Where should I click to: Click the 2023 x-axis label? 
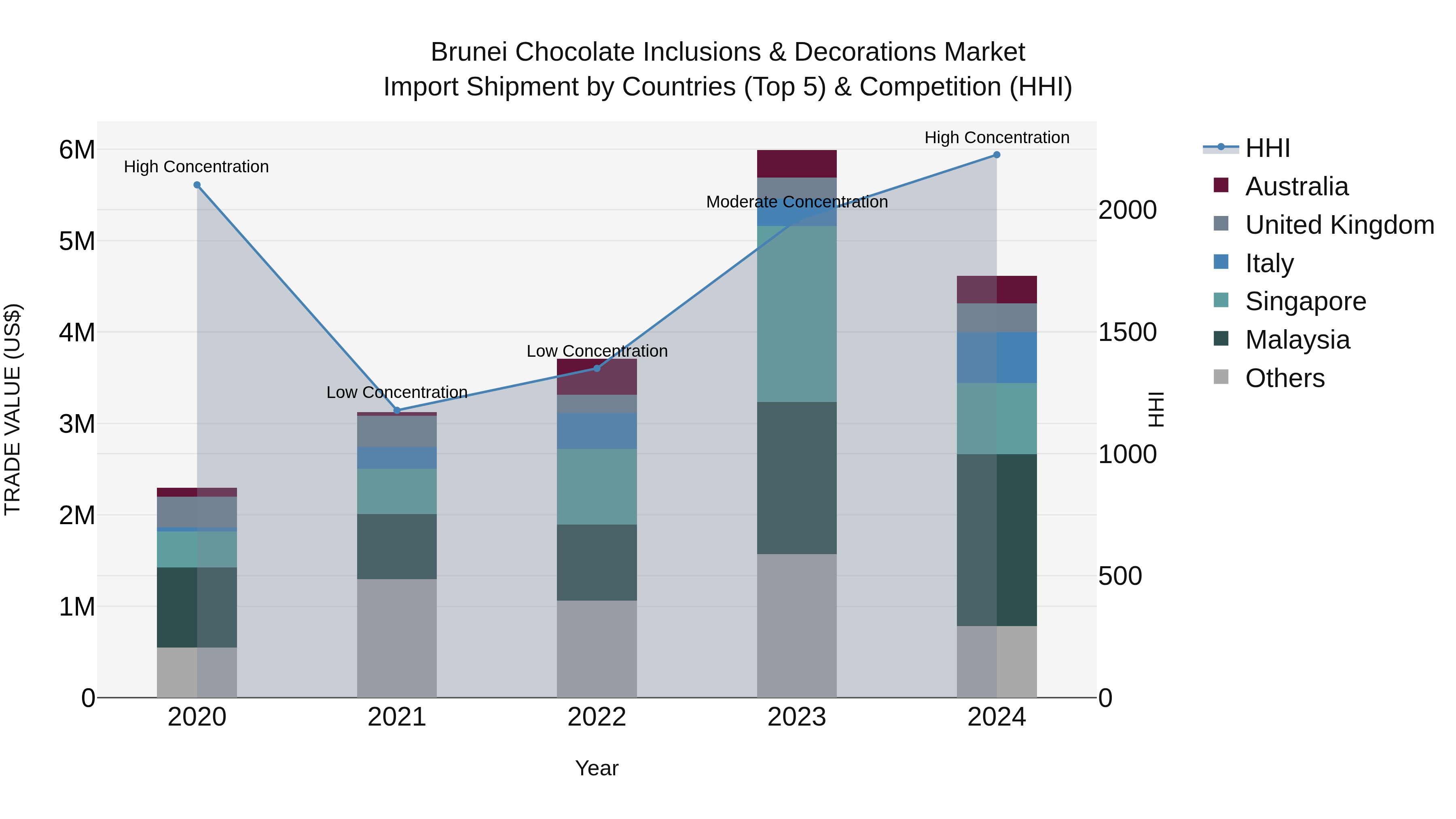(797, 717)
